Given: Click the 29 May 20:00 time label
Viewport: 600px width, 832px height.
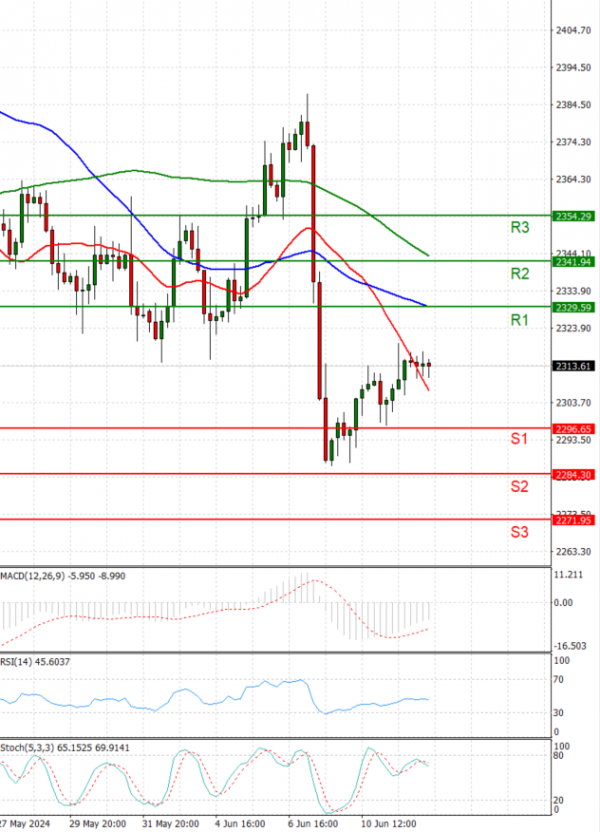Looking at the screenshot, I should 98,824.
